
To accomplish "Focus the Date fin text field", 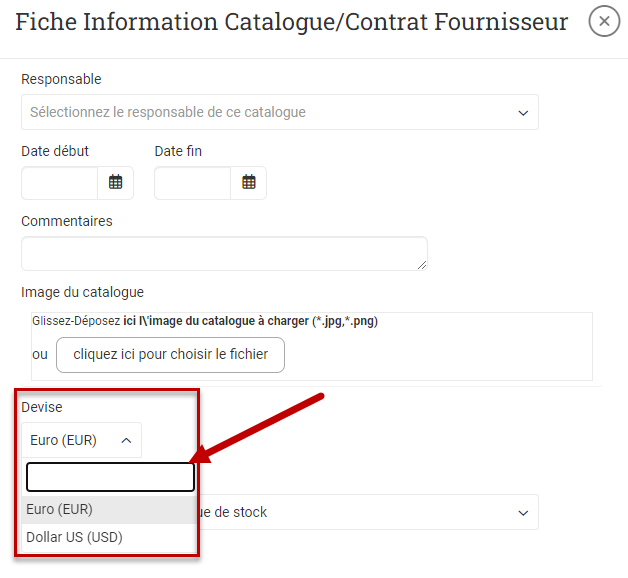I will click(192, 183).
